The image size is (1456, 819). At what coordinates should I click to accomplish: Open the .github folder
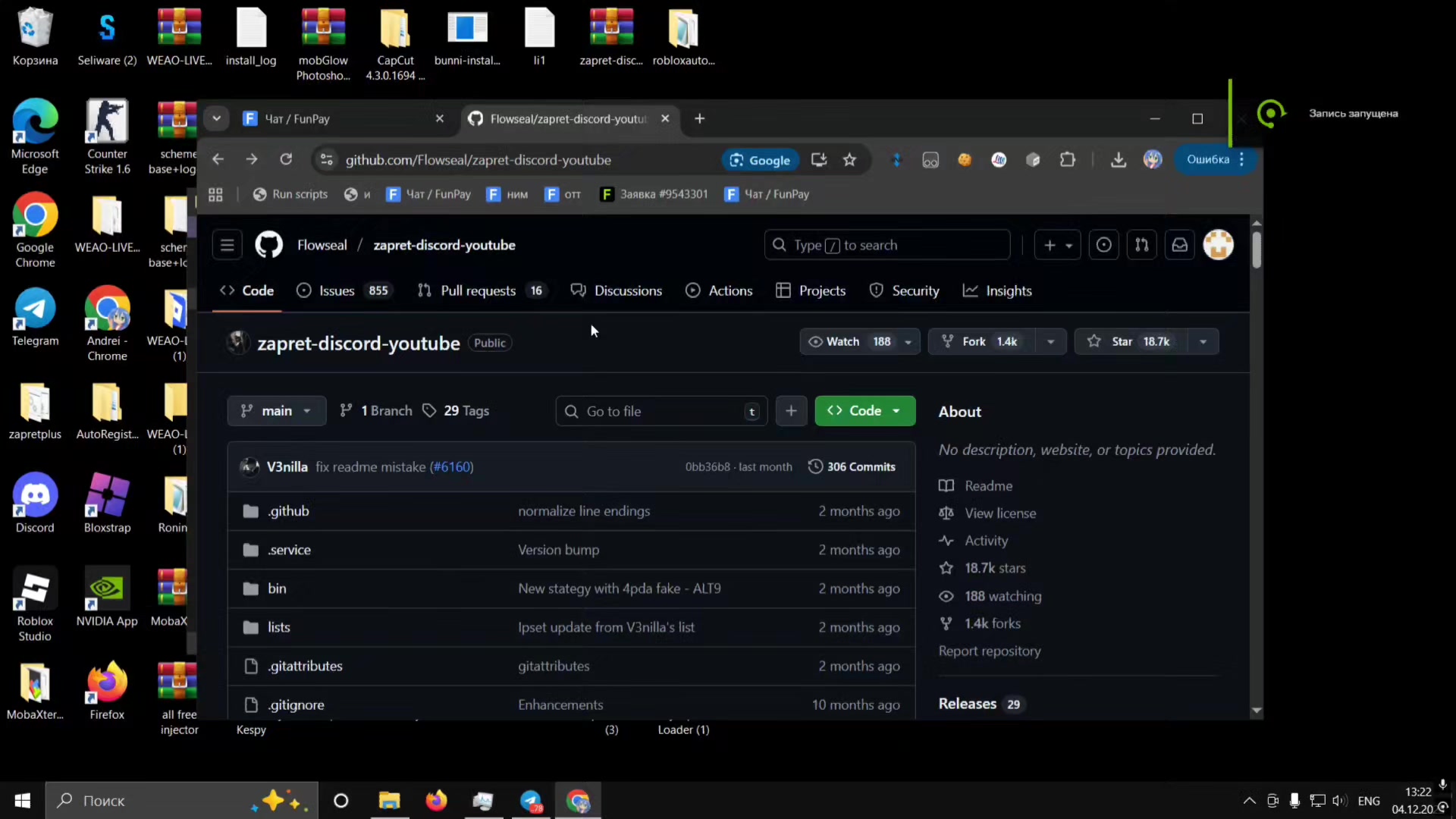pyautogui.click(x=288, y=511)
